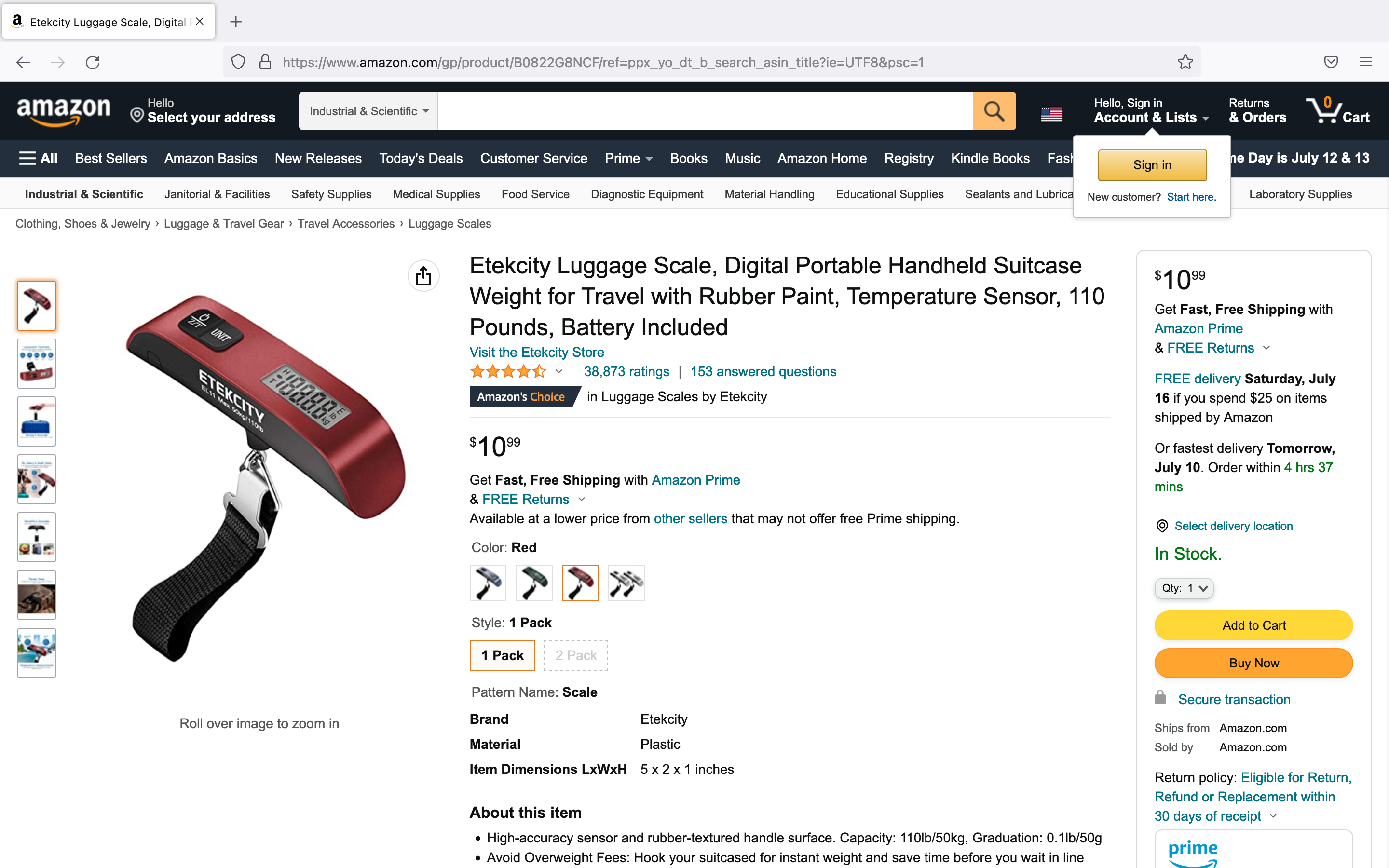Open Today's Deals in navigation bar

pyautogui.click(x=421, y=159)
